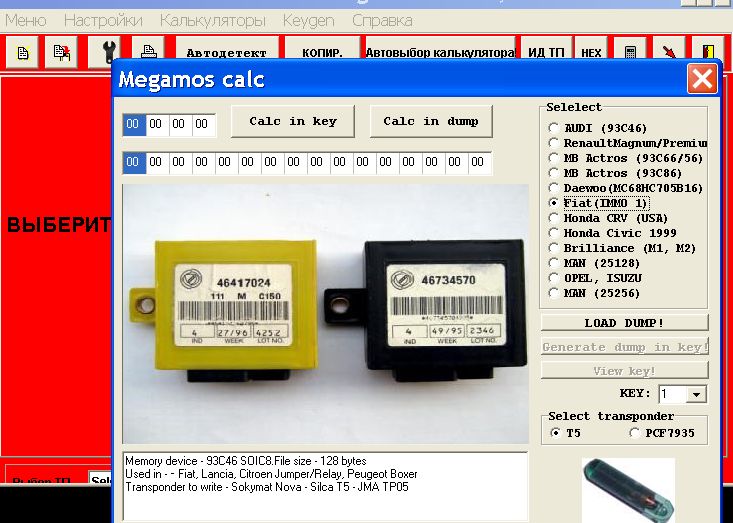
Task: Click the printer toolbar icon
Action: tap(148, 49)
